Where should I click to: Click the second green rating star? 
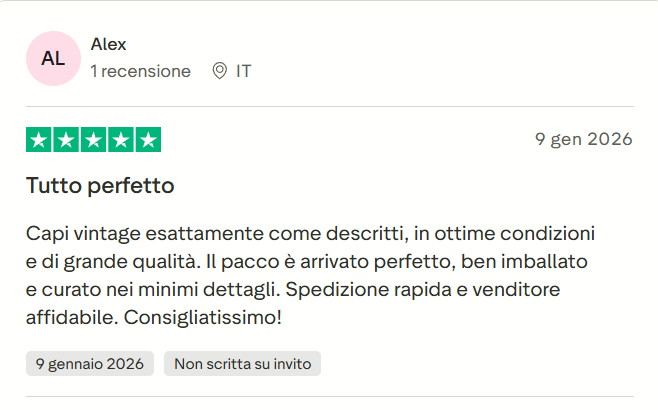(x=66, y=140)
